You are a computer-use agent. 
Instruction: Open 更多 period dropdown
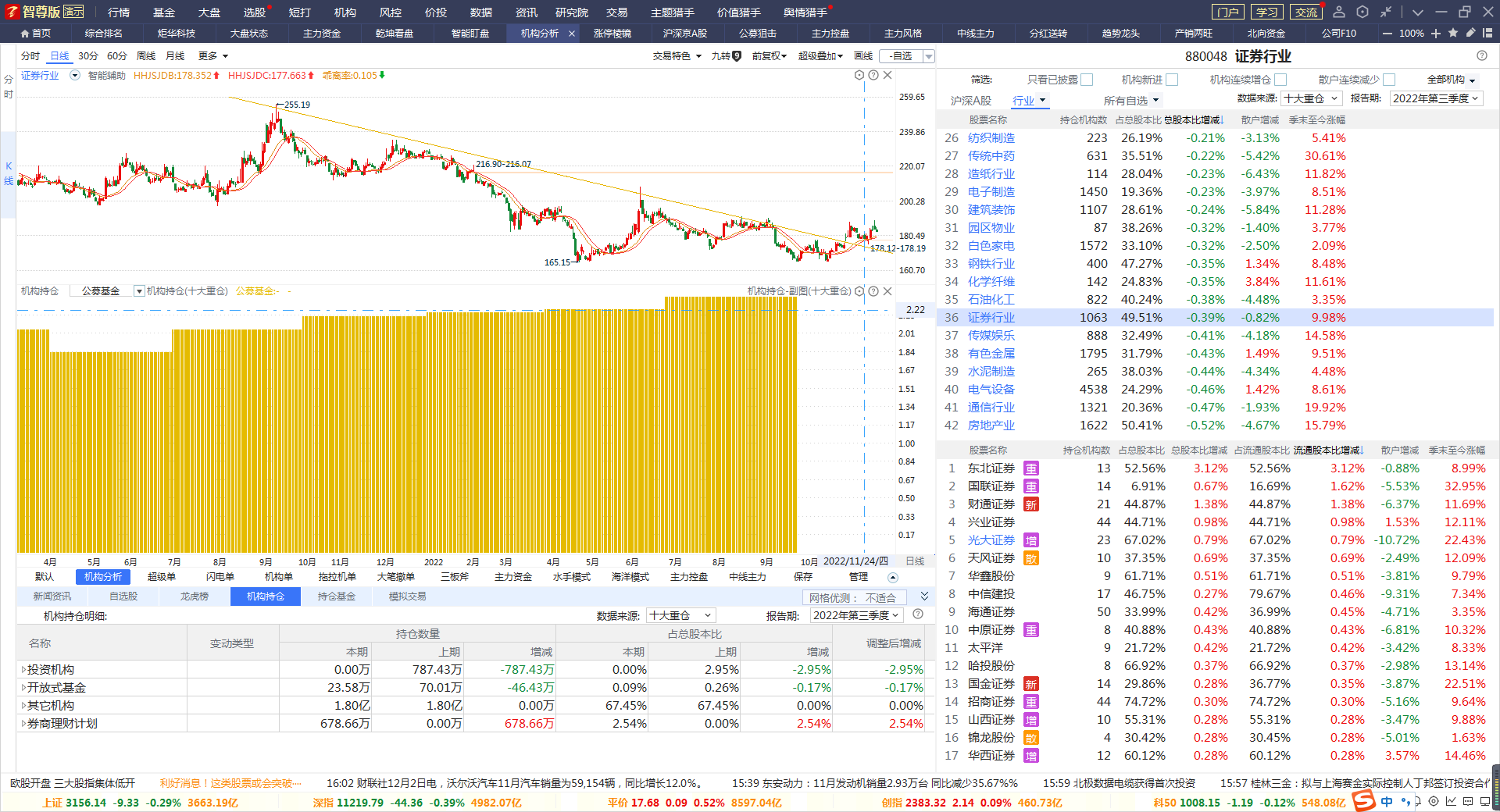click(x=213, y=56)
